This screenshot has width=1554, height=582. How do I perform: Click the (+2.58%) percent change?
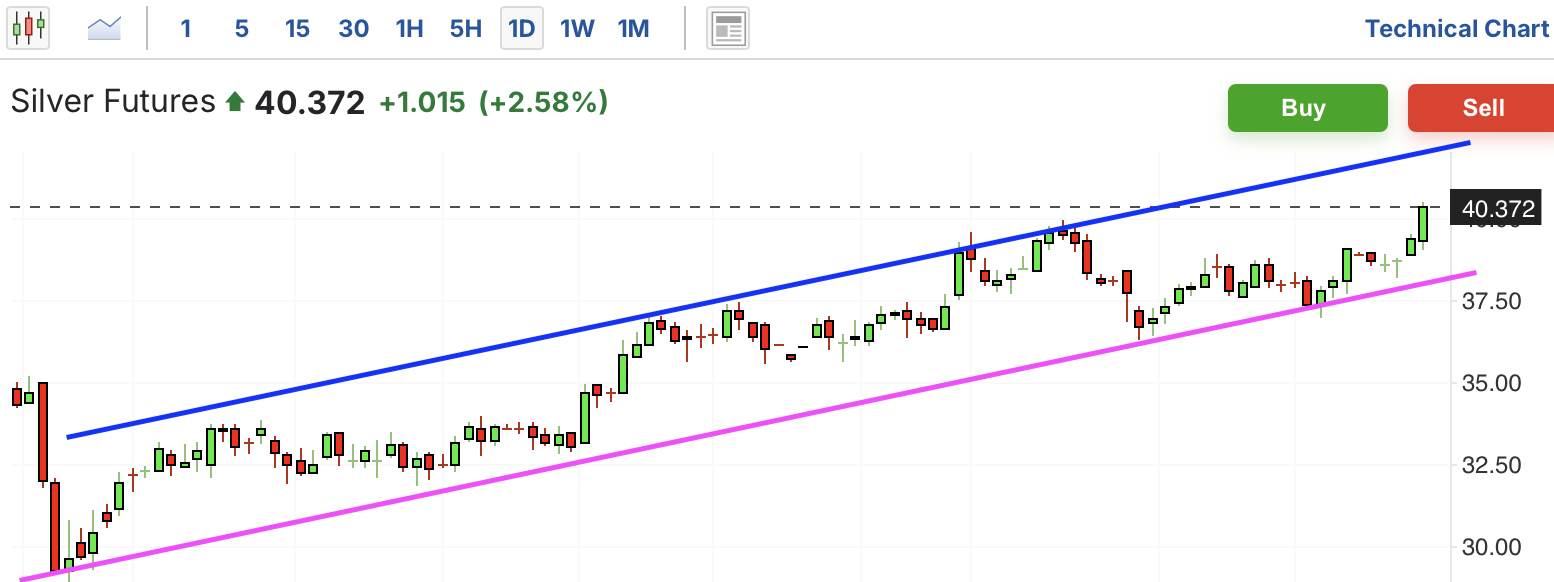pyautogui.click(x=544, y=102)
